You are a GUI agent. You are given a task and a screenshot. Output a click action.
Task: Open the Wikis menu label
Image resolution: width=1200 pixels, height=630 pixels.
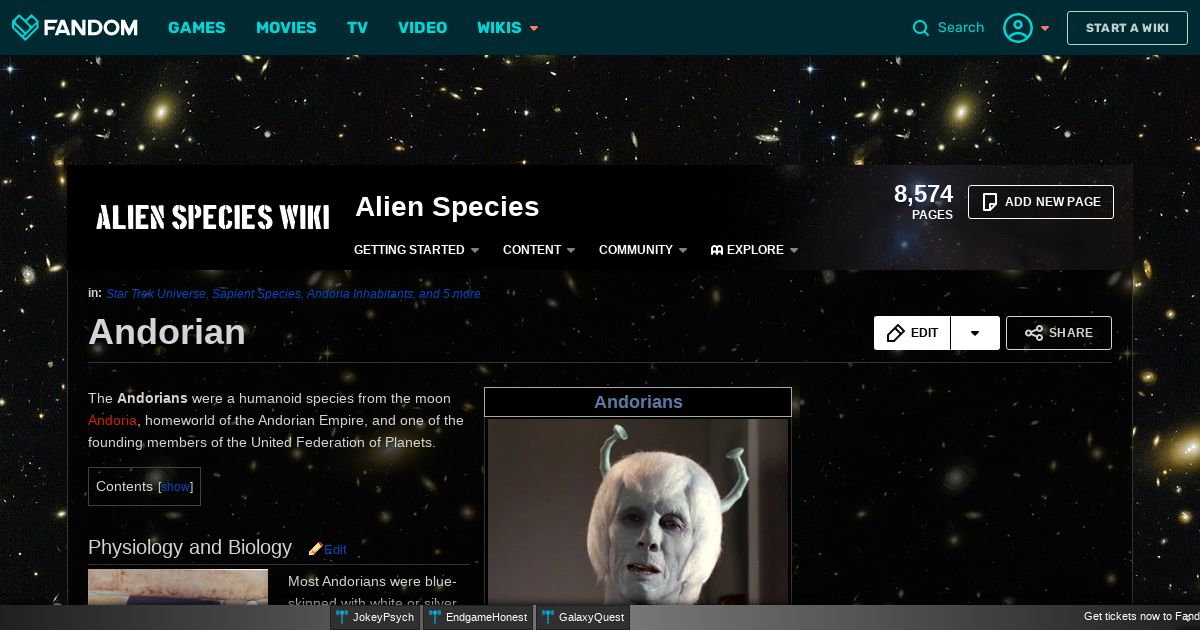[x=499, y=28]
